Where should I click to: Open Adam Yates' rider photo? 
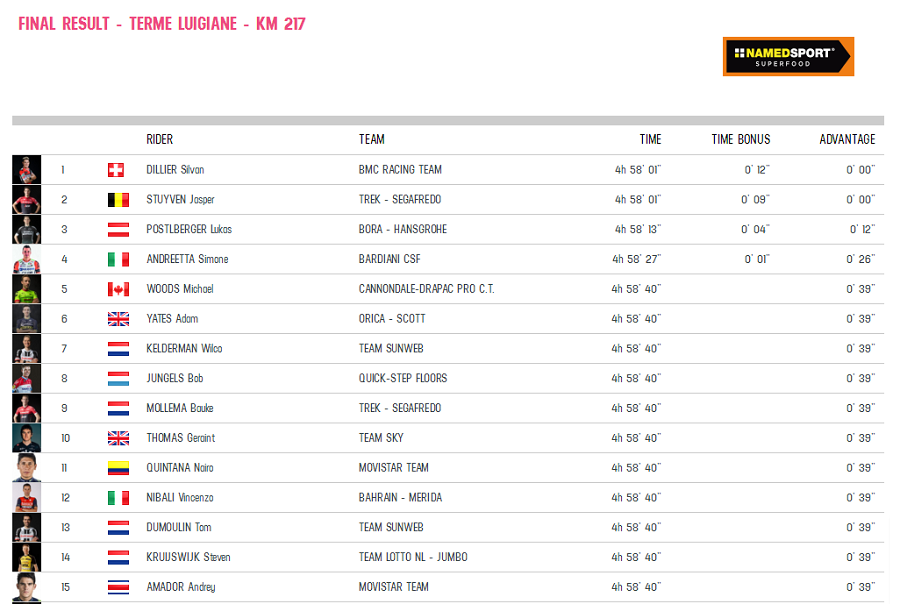26,319
